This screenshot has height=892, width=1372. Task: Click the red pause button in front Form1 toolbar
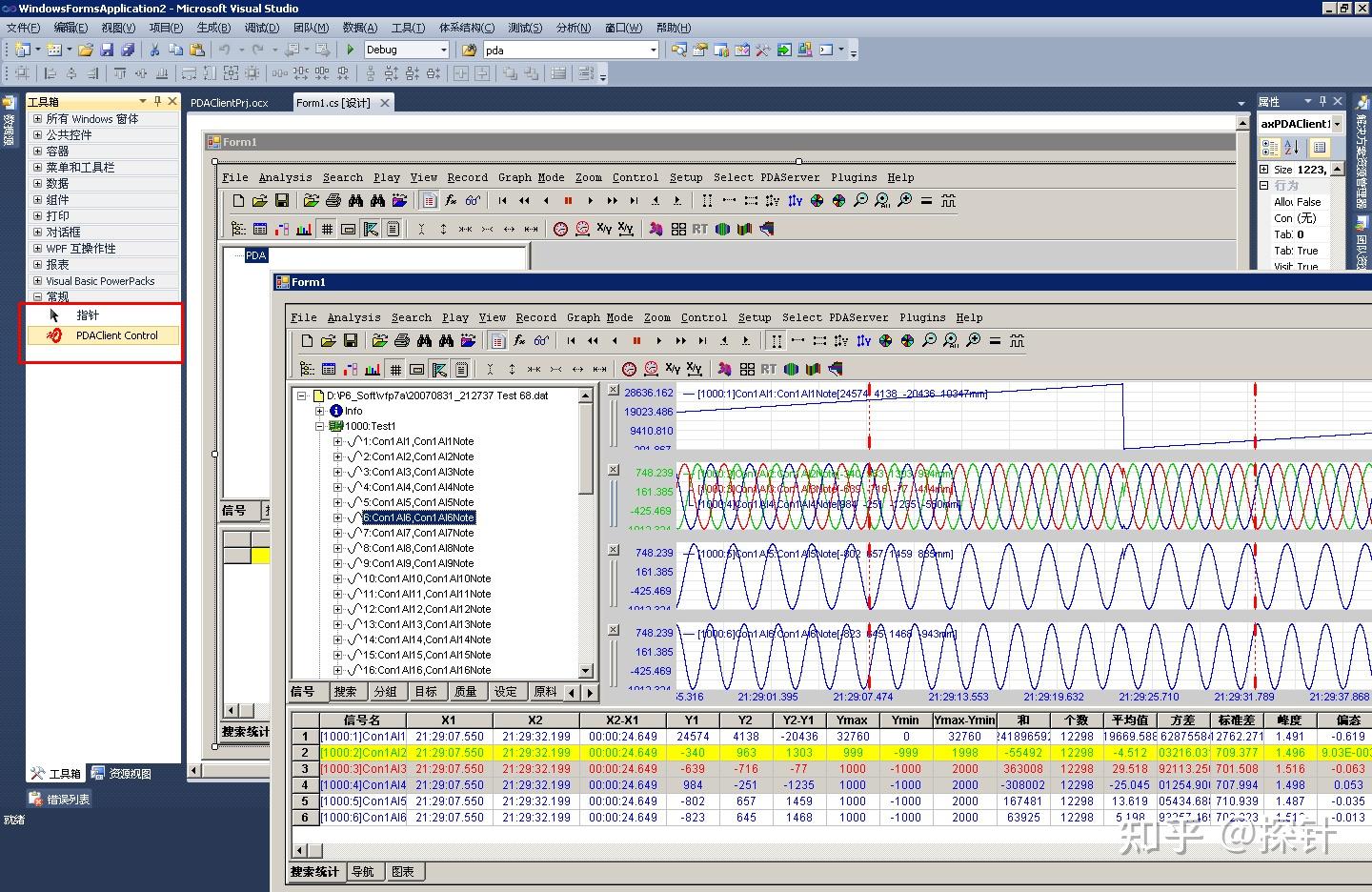[636, 341]
